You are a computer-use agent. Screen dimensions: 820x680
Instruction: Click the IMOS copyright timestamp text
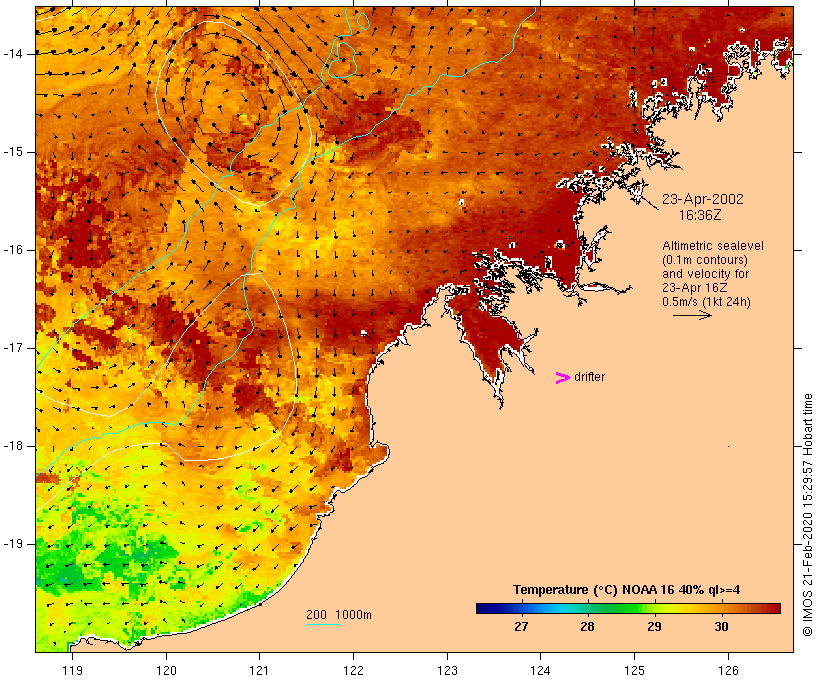point(807,515)
